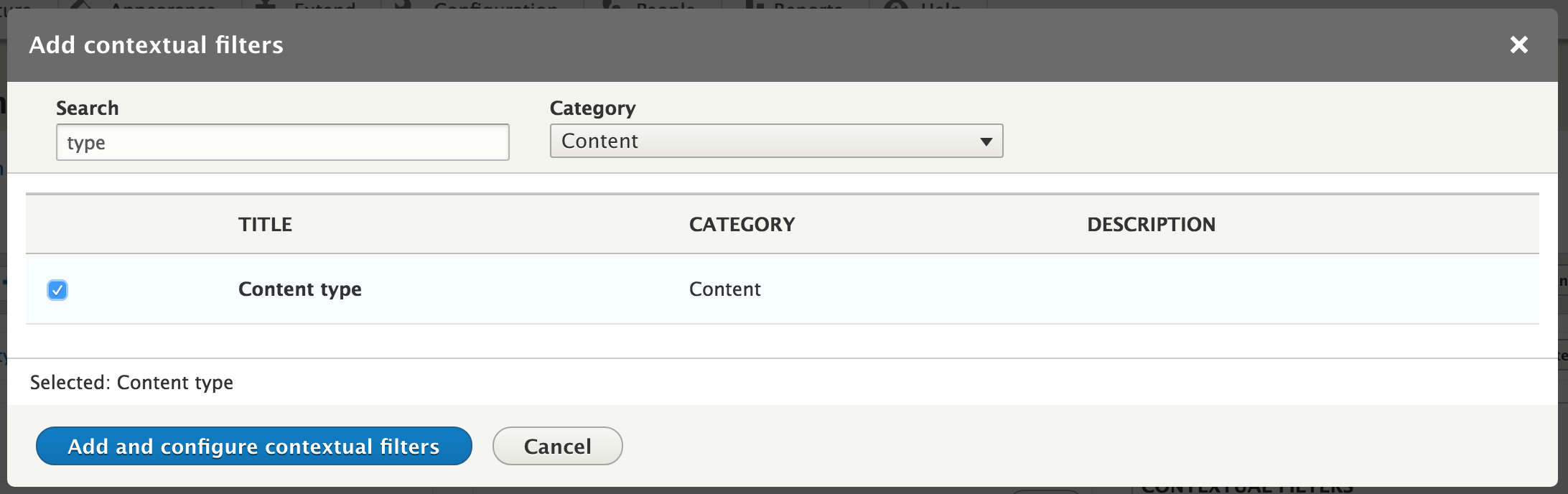This screenshot has width=1568, height=494.
Task: Click Add and configure contextual filters
Action: [x=253, y=446]
